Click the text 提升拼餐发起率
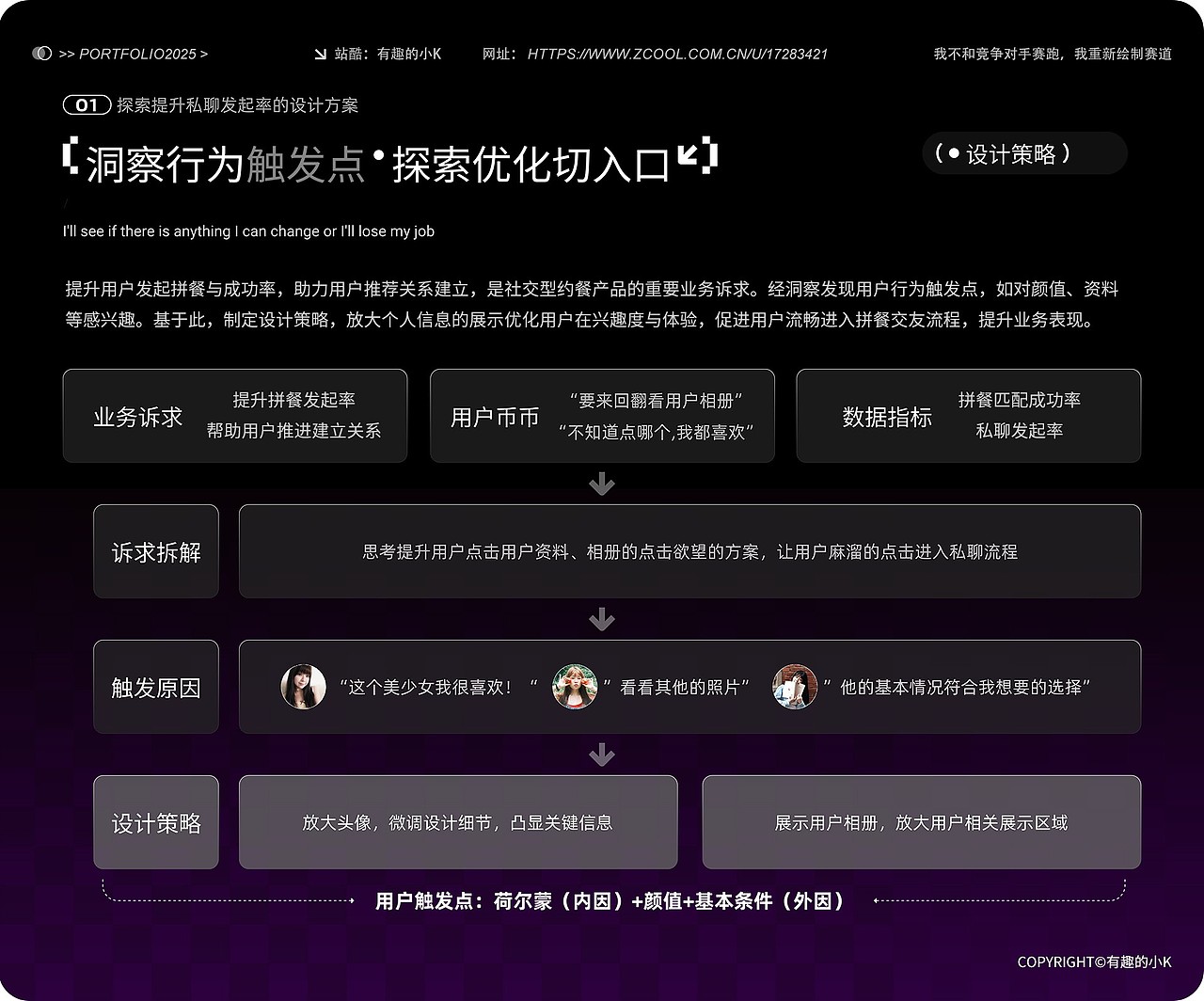Viewport: 1204px width, 1001px height. (294, 400)
